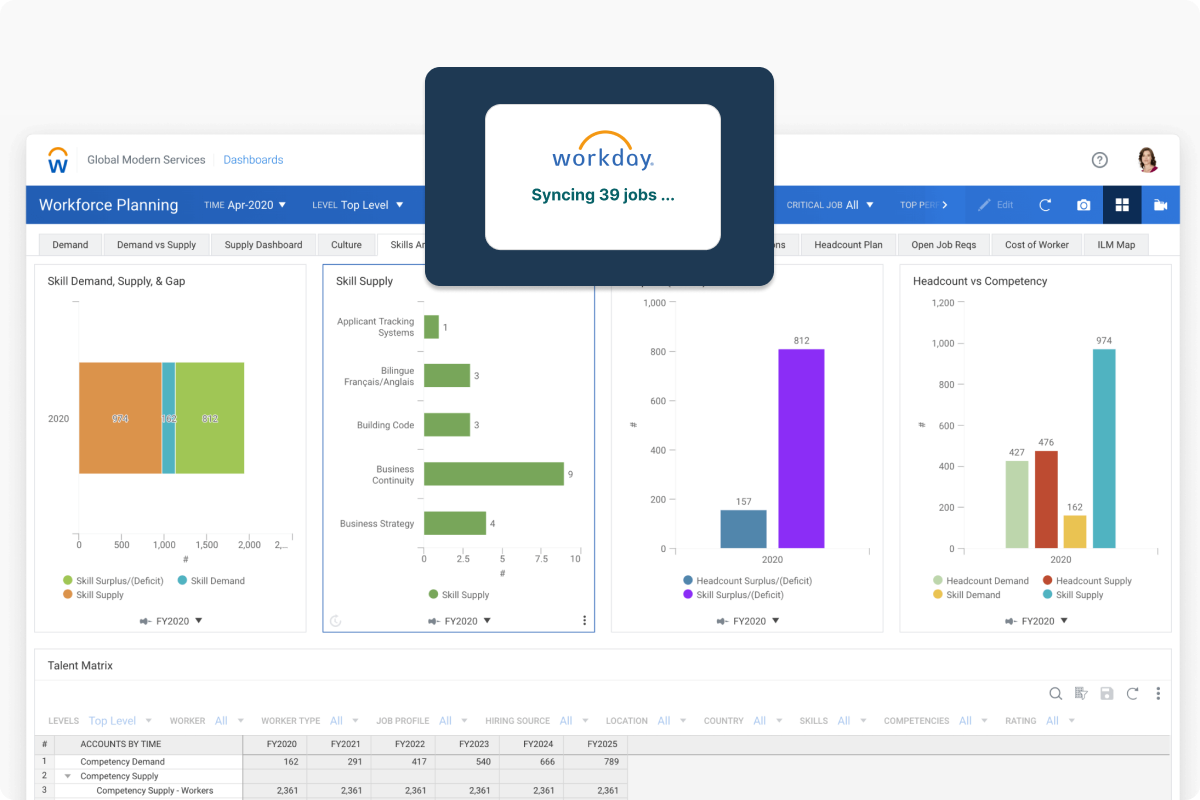This screenshot has width=1200, height=800.
Task: Click pin icon under Headcount Surplus chart
Action: [723, 621]
